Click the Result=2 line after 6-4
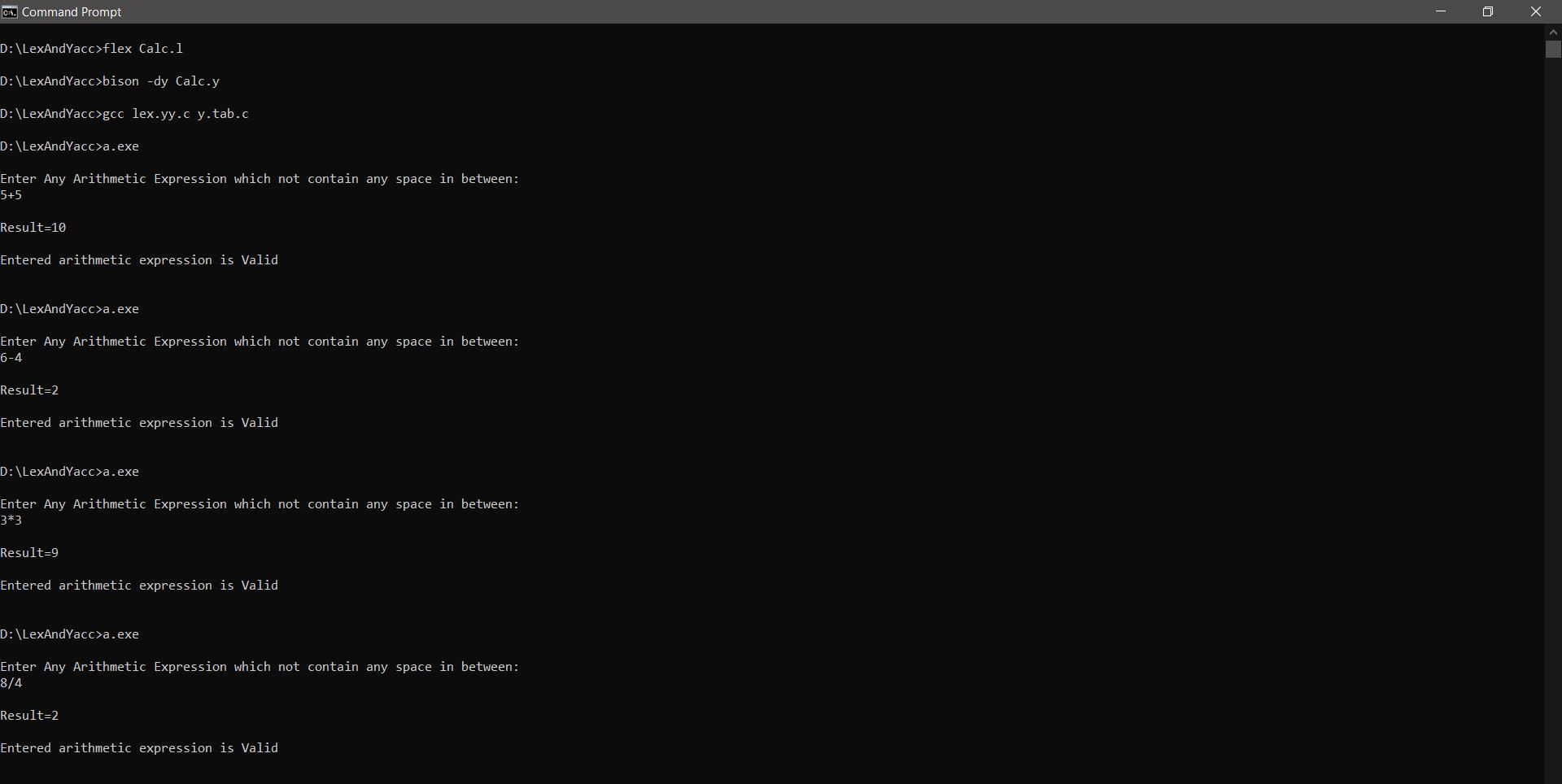Screen dimensions: 1562x784 point(29,390)
